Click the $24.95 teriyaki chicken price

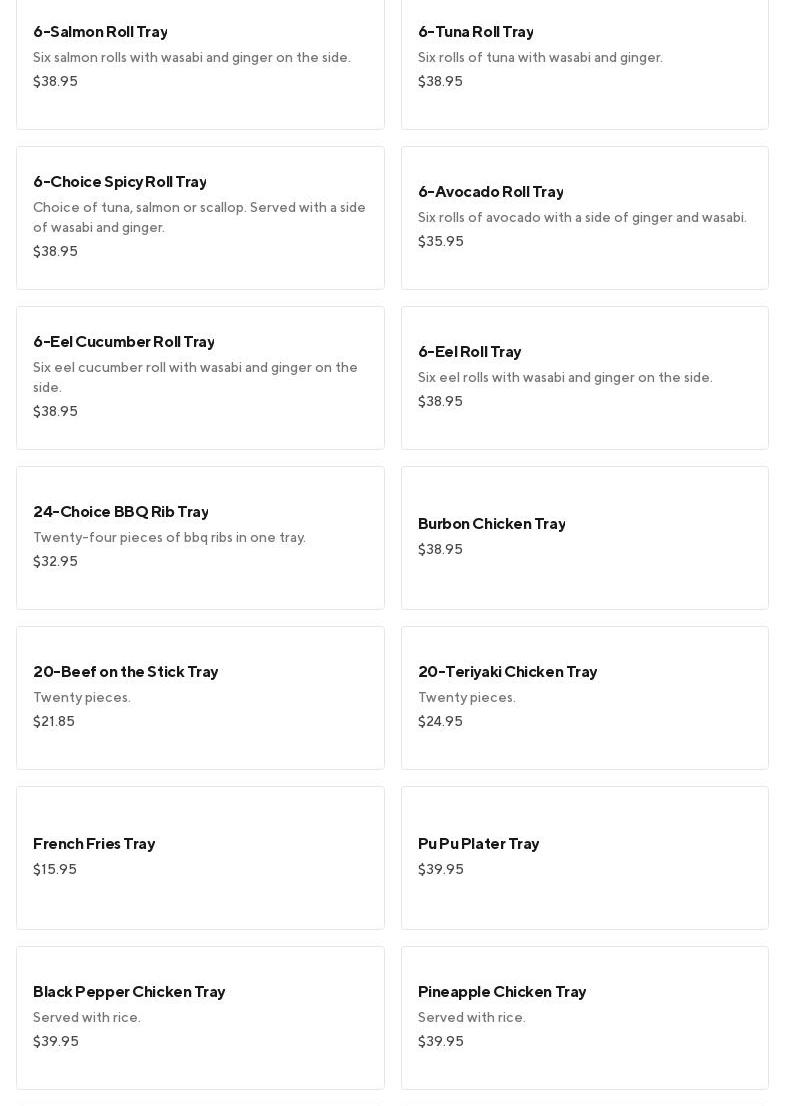click(x=440, y=722)
